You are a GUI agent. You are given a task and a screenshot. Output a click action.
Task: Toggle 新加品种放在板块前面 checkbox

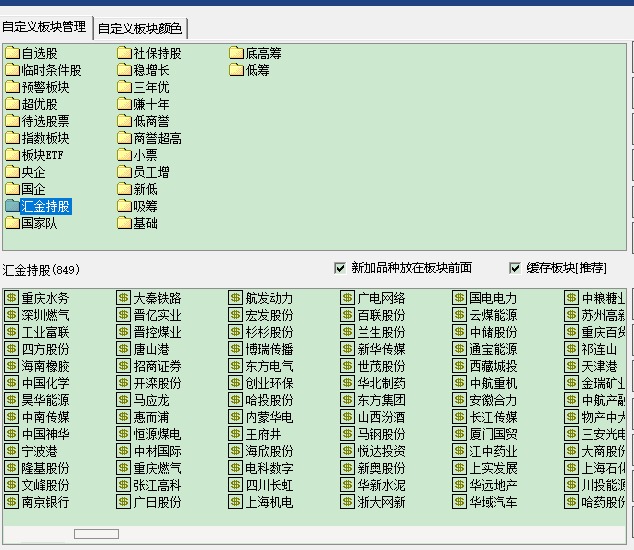coord(340,268)
